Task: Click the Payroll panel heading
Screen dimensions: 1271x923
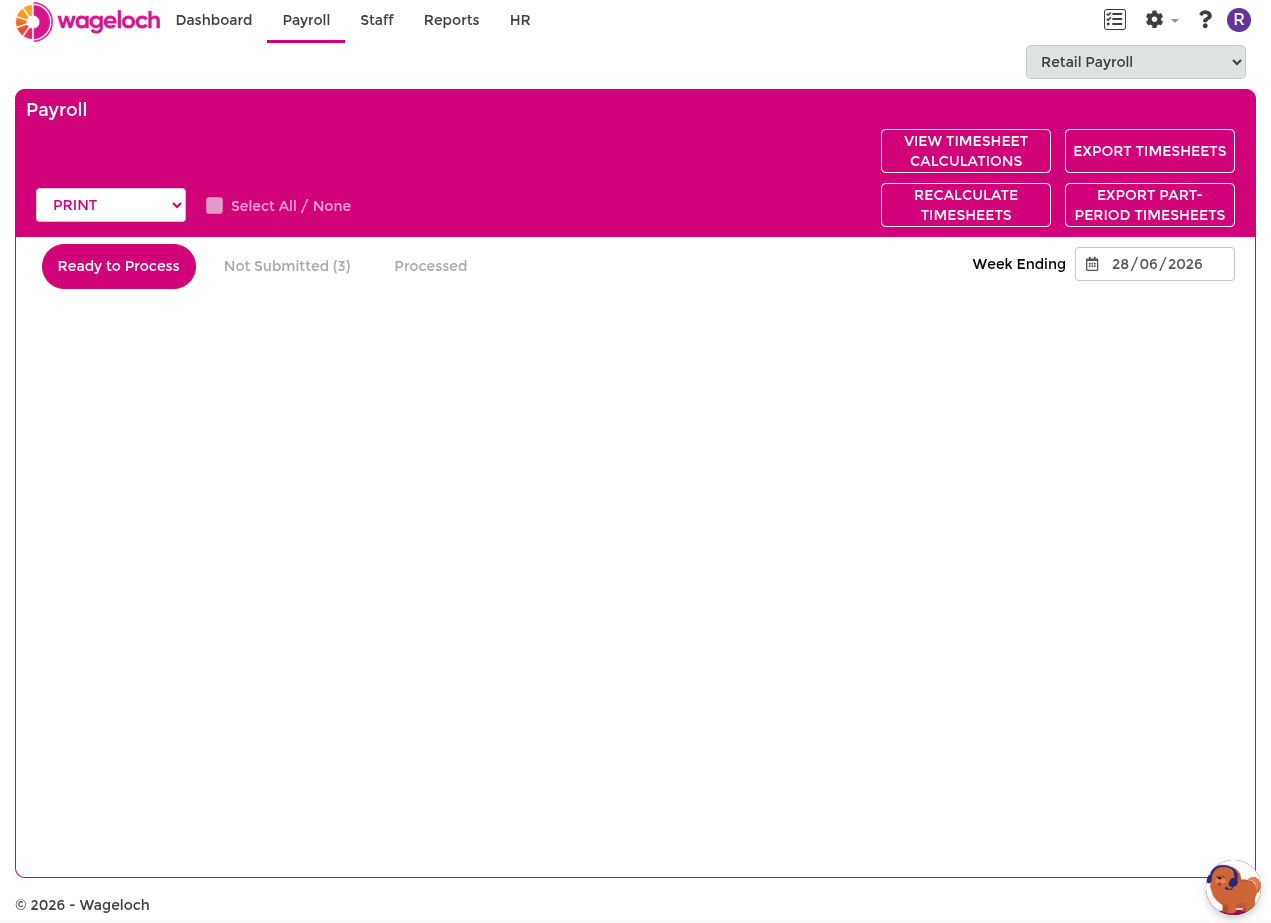Action: (57, 110)
